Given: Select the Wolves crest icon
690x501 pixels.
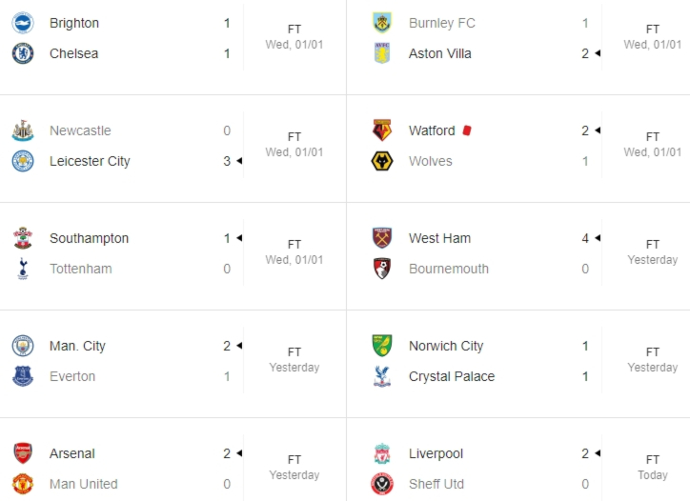Looking at the screenshot, I should (382, 161).
